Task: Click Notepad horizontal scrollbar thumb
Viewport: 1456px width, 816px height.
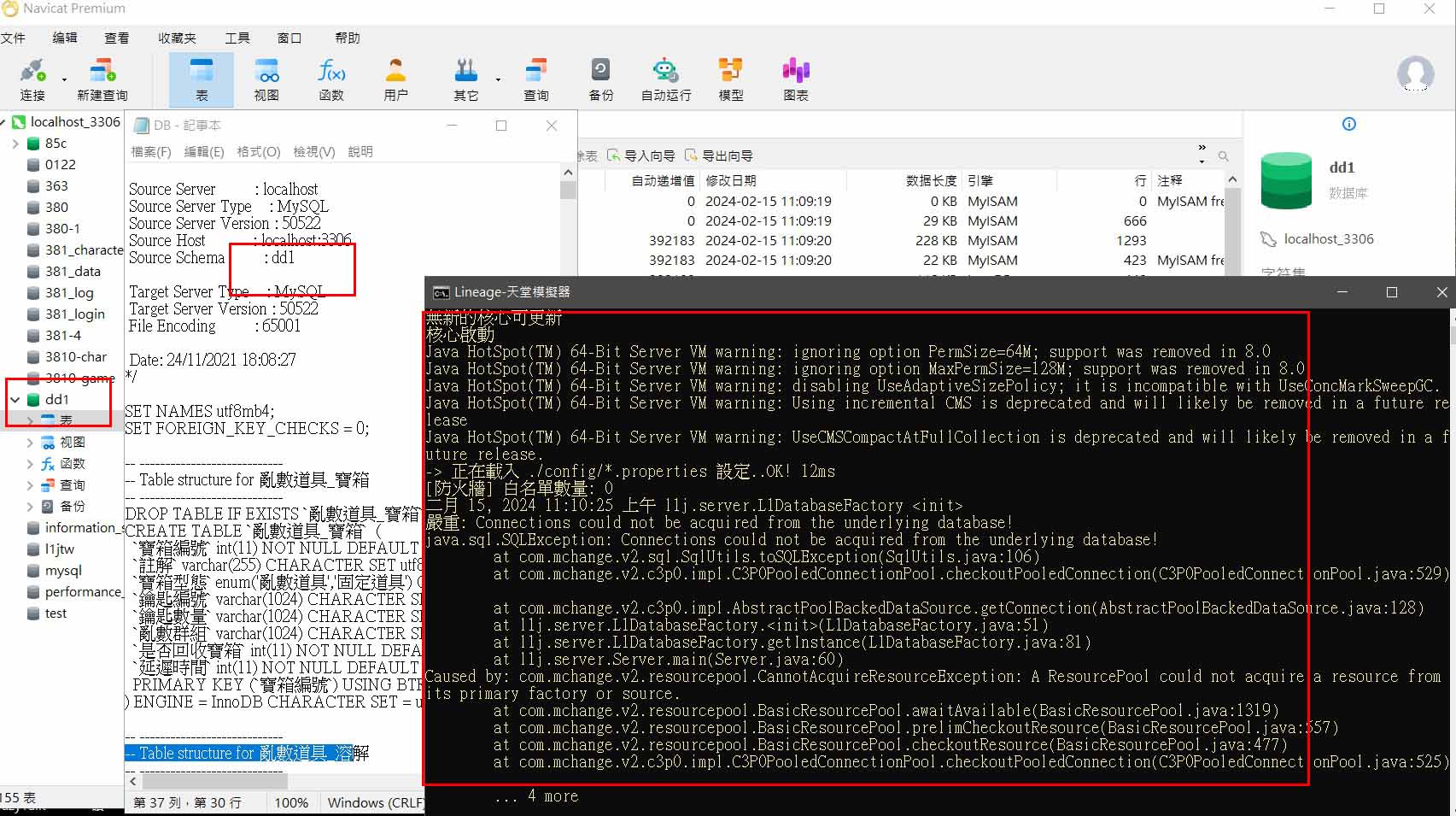Action: [214, 781]
